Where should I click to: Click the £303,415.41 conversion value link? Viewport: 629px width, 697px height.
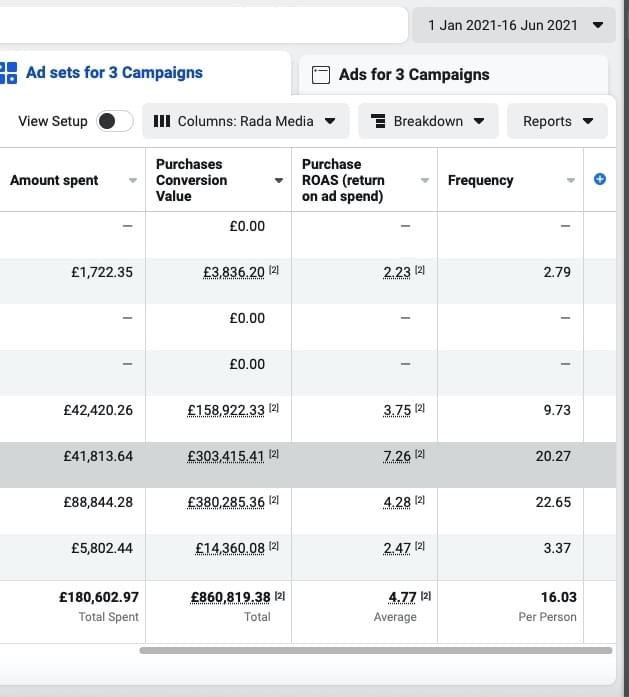tap(226, 456)
